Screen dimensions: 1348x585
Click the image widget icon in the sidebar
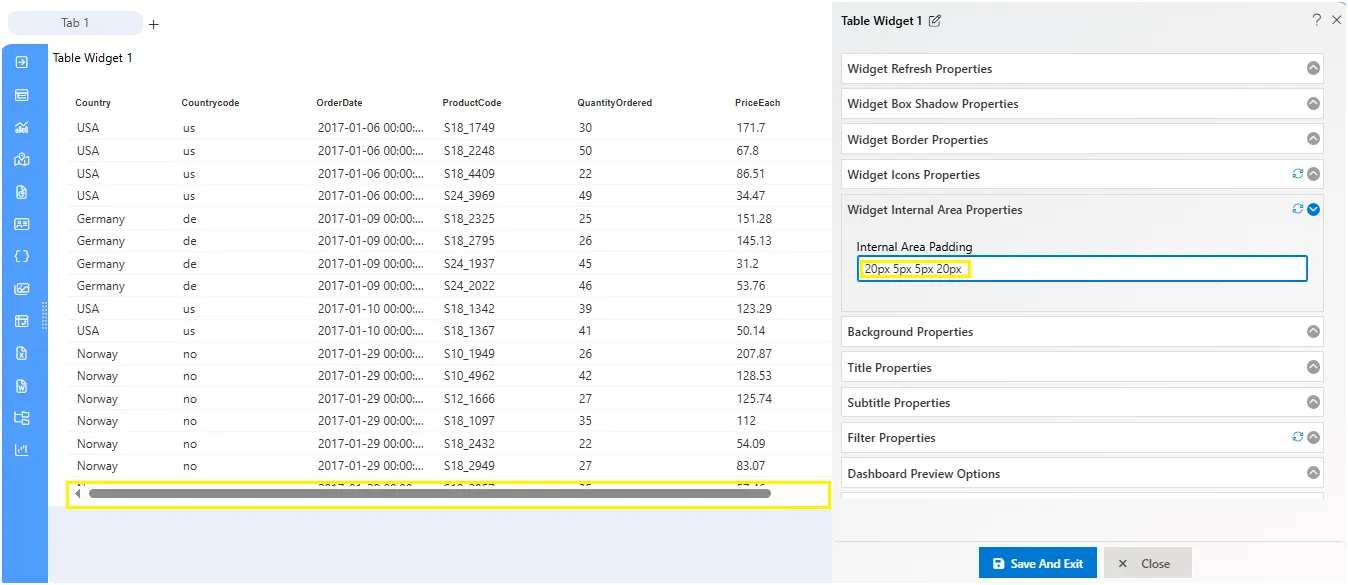(x=22, y=289)
